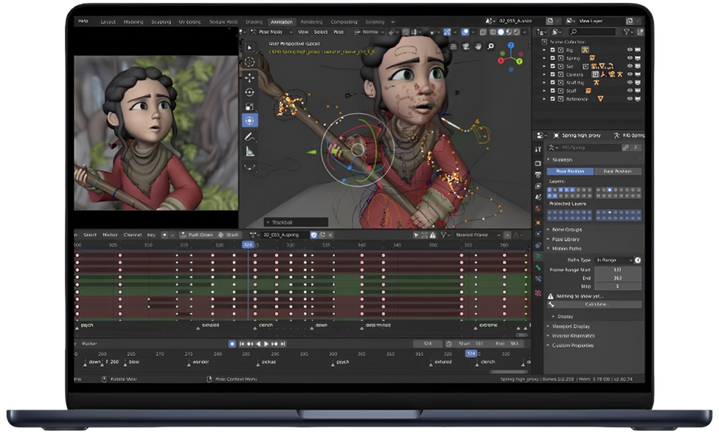719x437 pixels.
Task: Click the green Y axis on navigation gizmo
Action: click(520, 61)
